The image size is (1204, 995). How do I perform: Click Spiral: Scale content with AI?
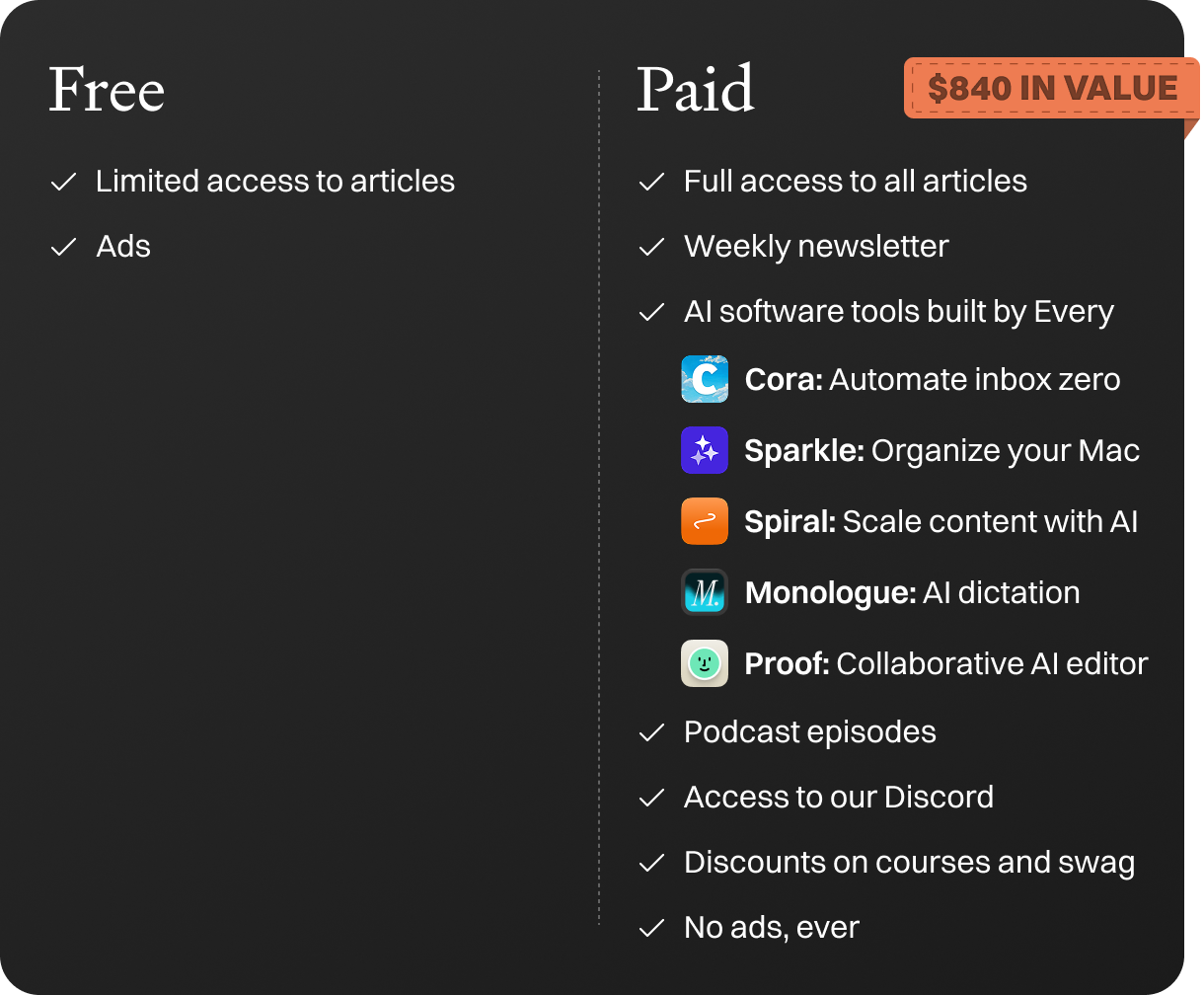tap(941, 522)
